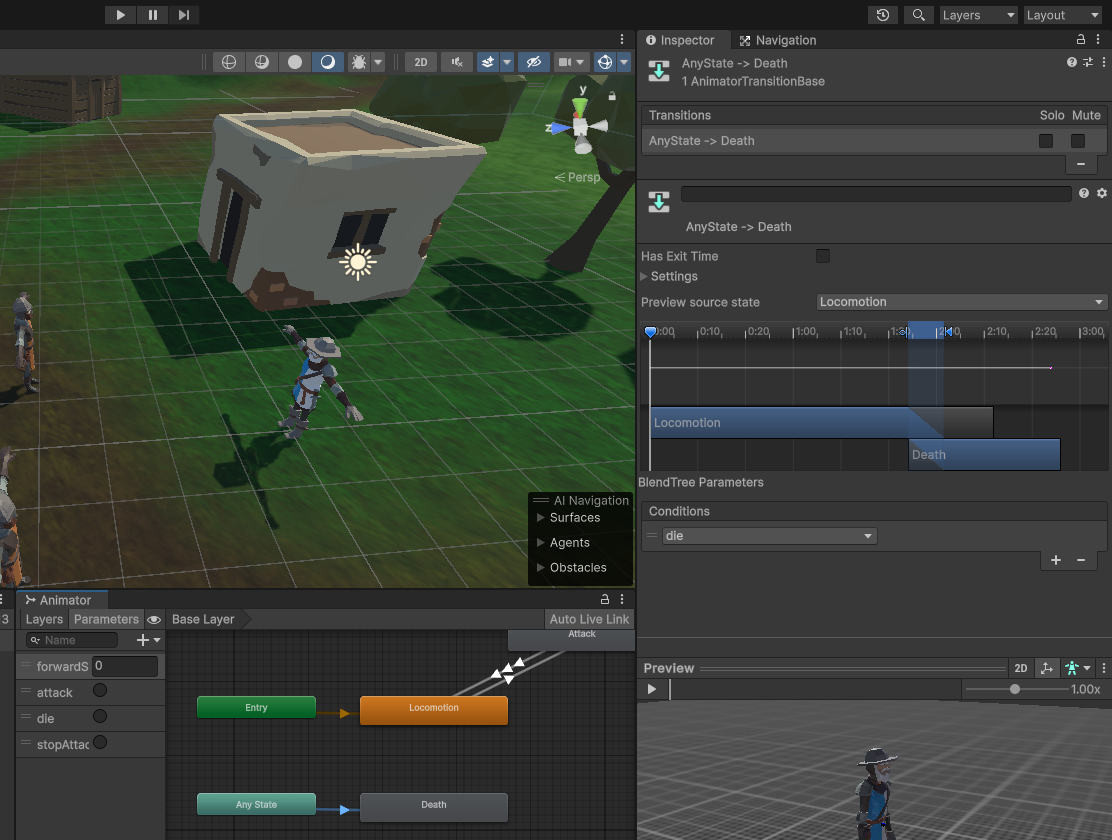The width and height of the screenshot is (1112, 840).
Task: Switch to the Navigation tab
Action: [x=778, y=40]
